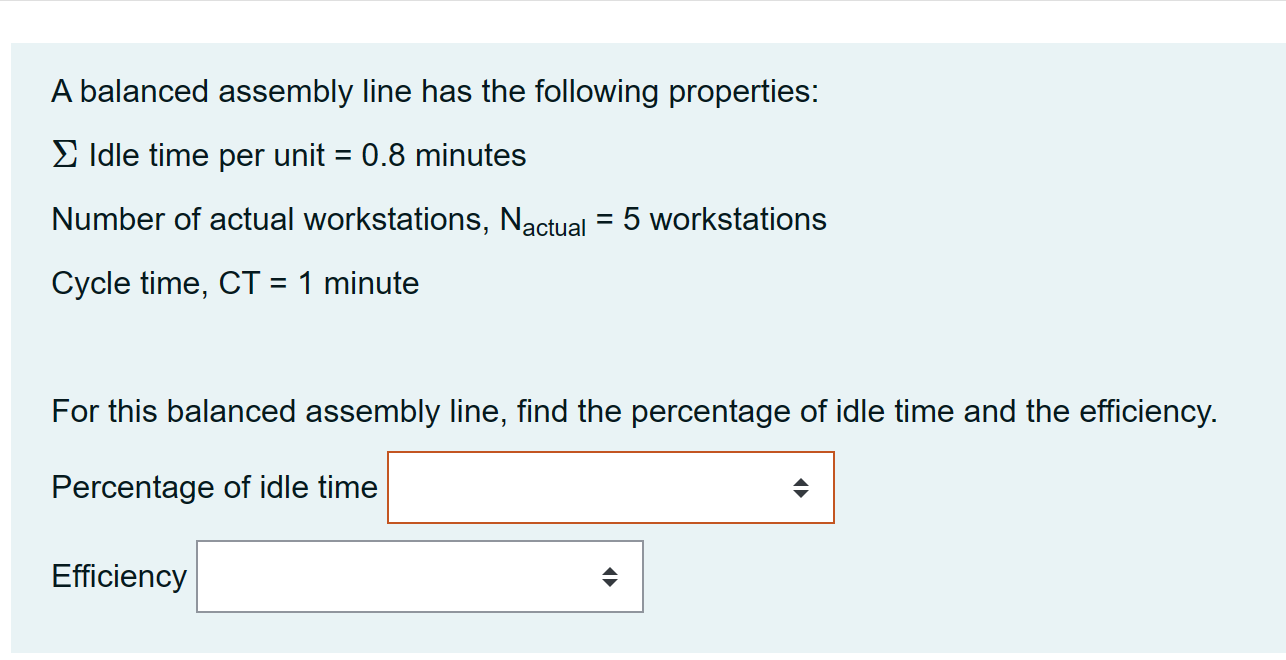The image size is (1286, 660).
Task: Click the Efficiency label text
Action: (x=118, y=576)
